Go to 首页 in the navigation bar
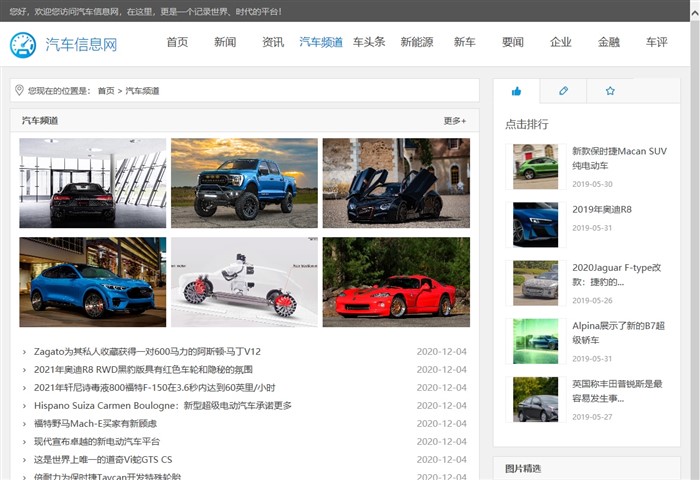The width and height of the screenshot is (700, 480). [177, 42]
